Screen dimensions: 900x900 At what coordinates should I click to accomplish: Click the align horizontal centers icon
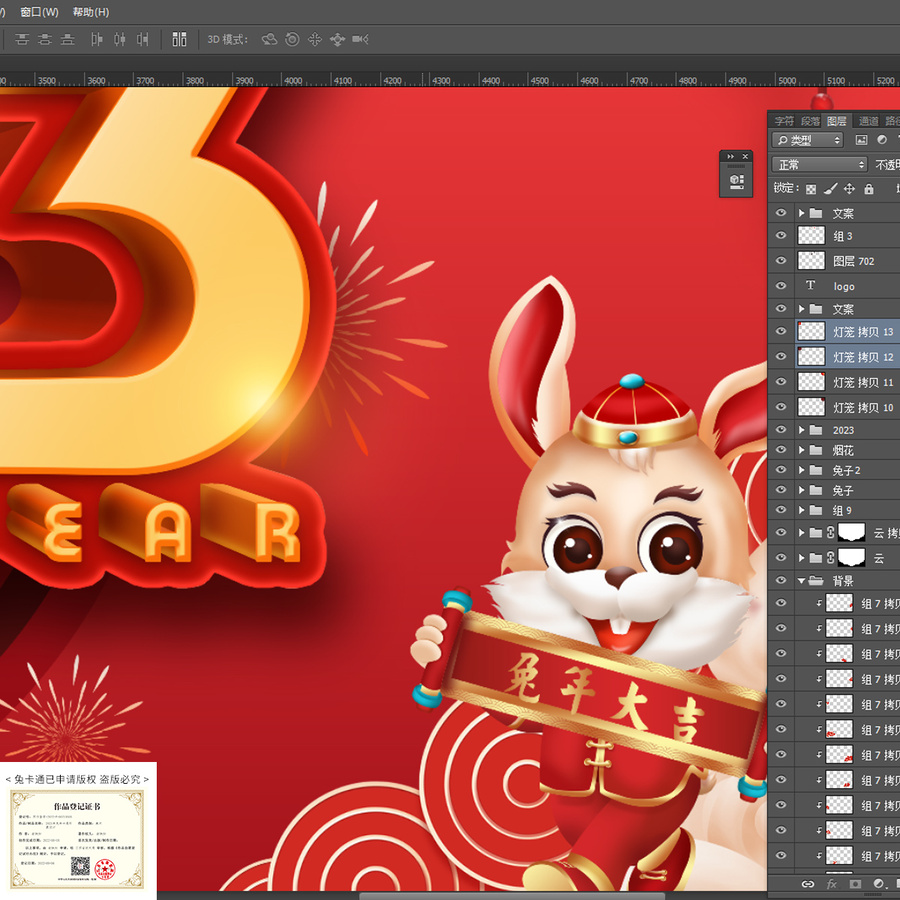[119, 39]
